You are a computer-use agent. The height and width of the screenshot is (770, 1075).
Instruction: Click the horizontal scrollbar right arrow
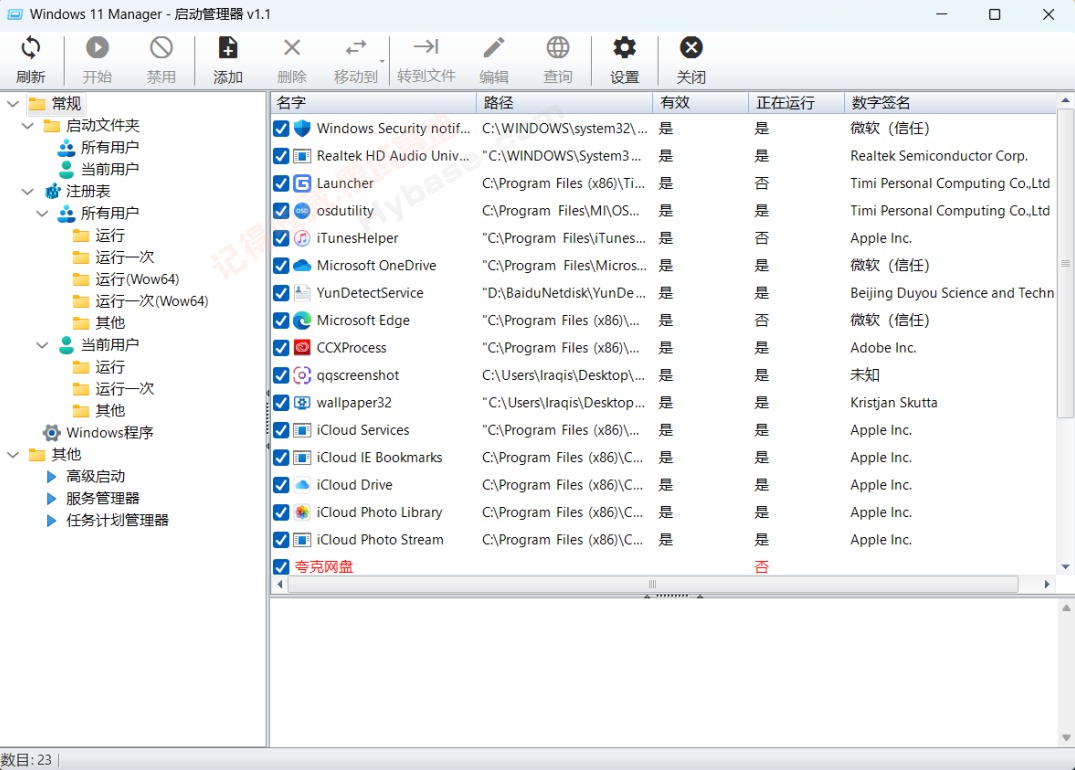pos(1046,584)
